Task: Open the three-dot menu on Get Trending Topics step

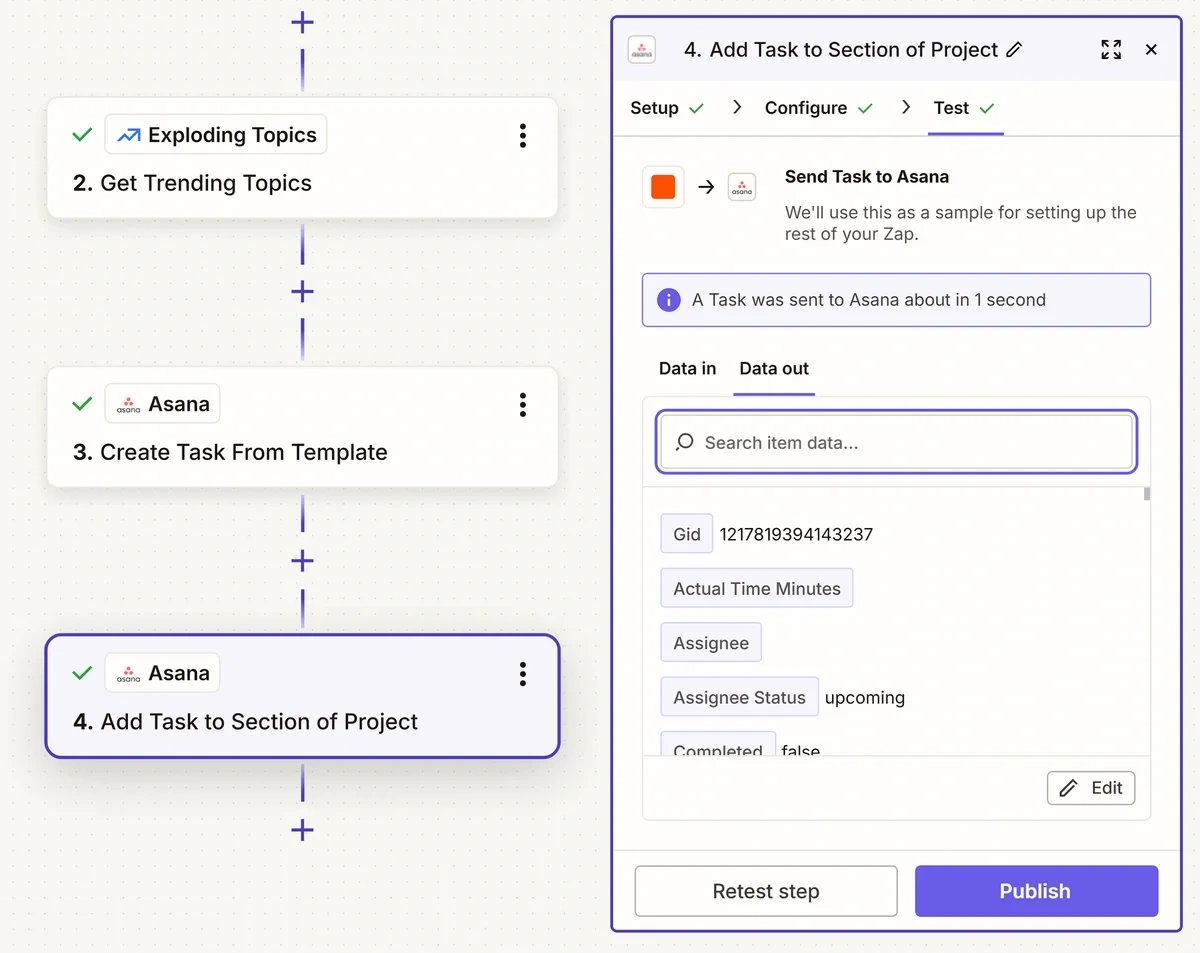Action: tap(522, 136)
